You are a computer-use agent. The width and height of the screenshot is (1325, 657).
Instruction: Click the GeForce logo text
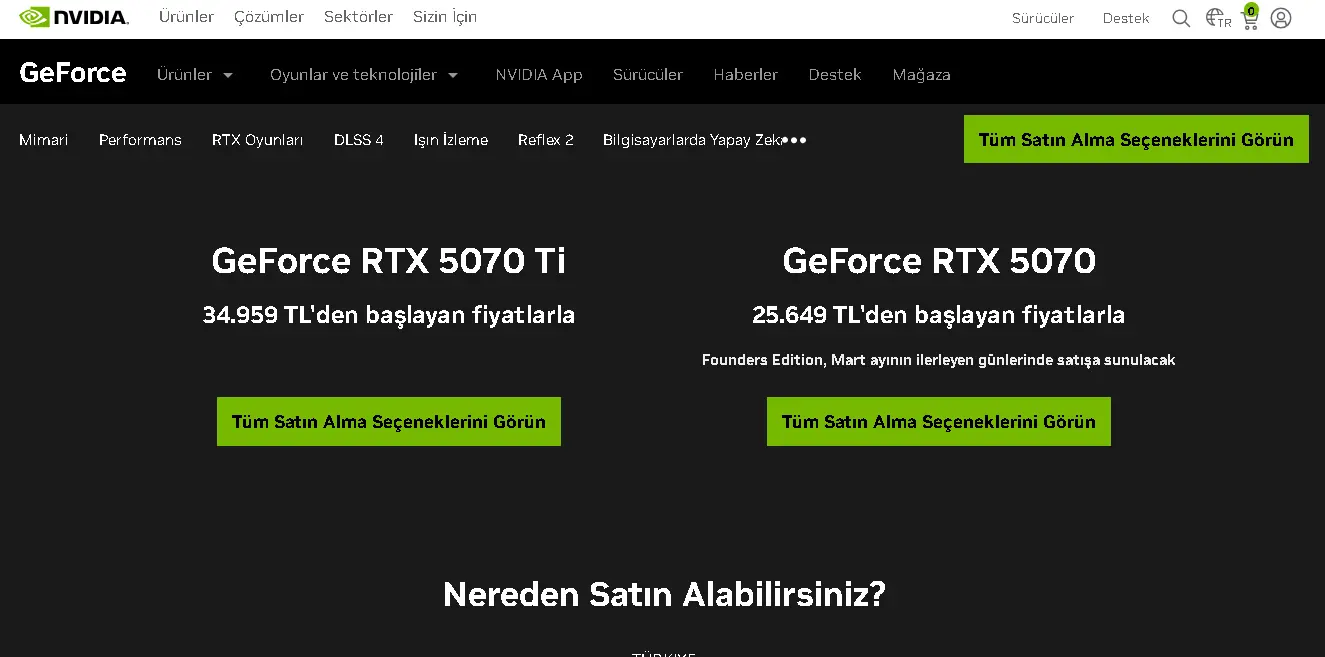coord(73,73)
